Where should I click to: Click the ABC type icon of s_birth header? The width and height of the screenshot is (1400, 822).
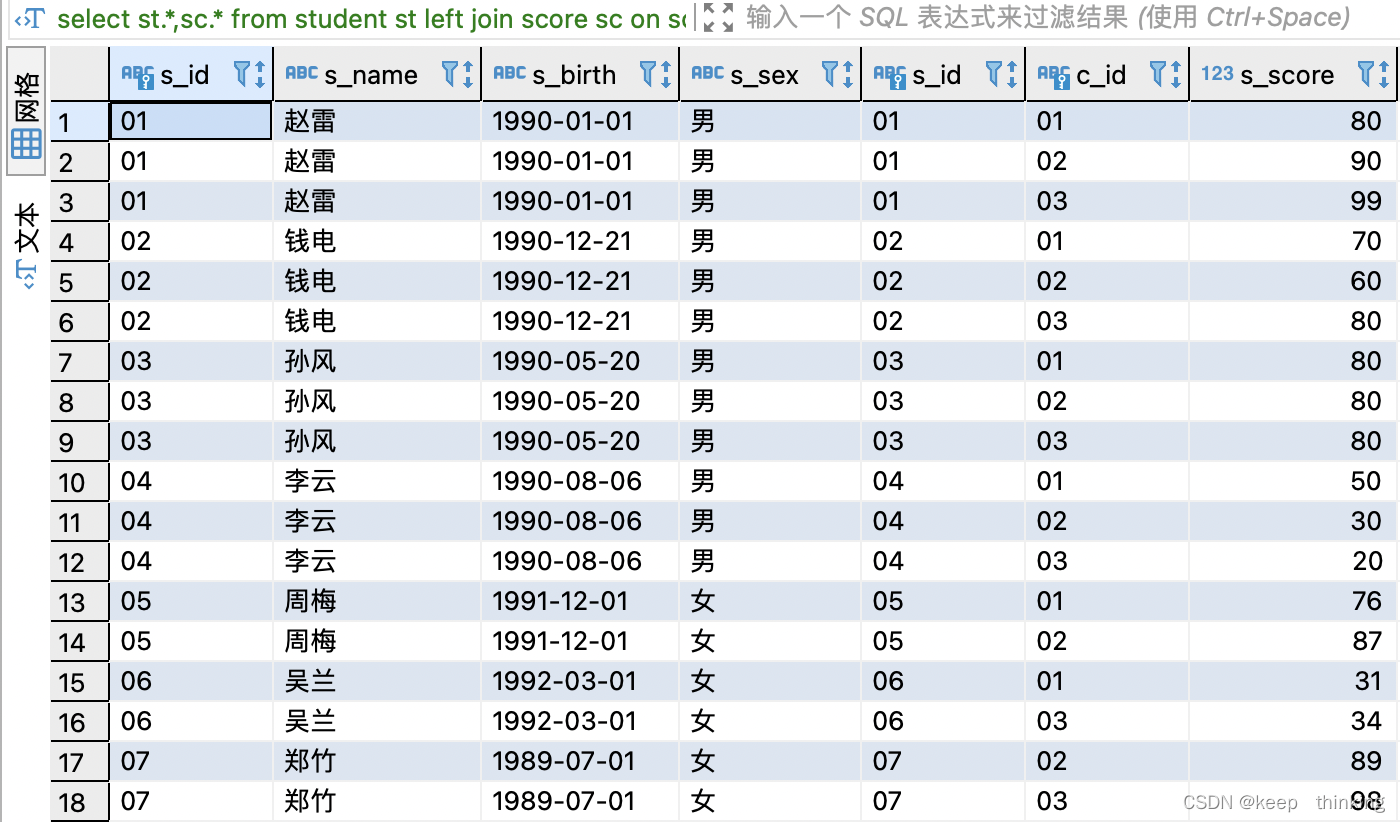(x=509, y=73)
